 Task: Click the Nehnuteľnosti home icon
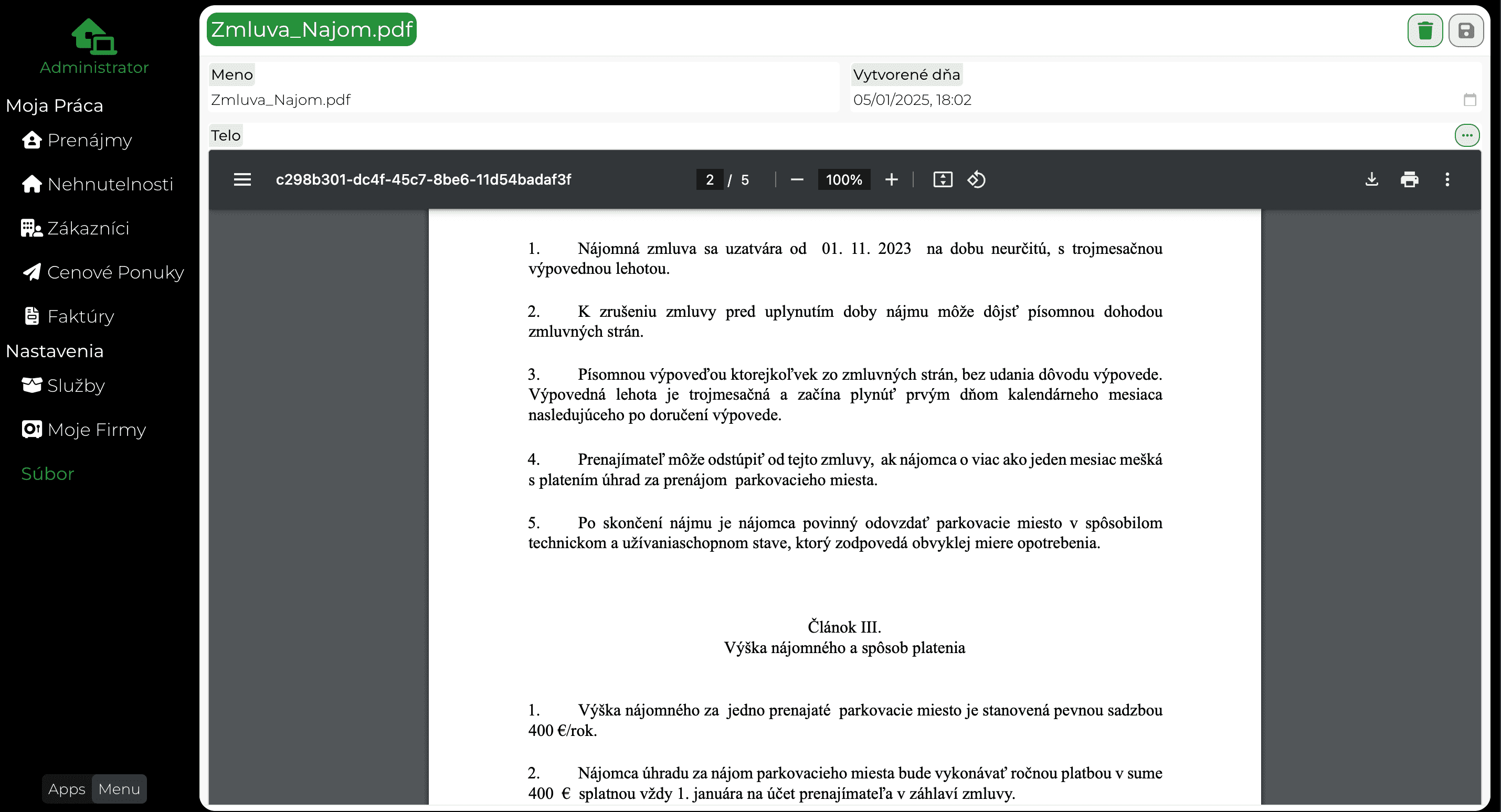(x=31, y=184)
